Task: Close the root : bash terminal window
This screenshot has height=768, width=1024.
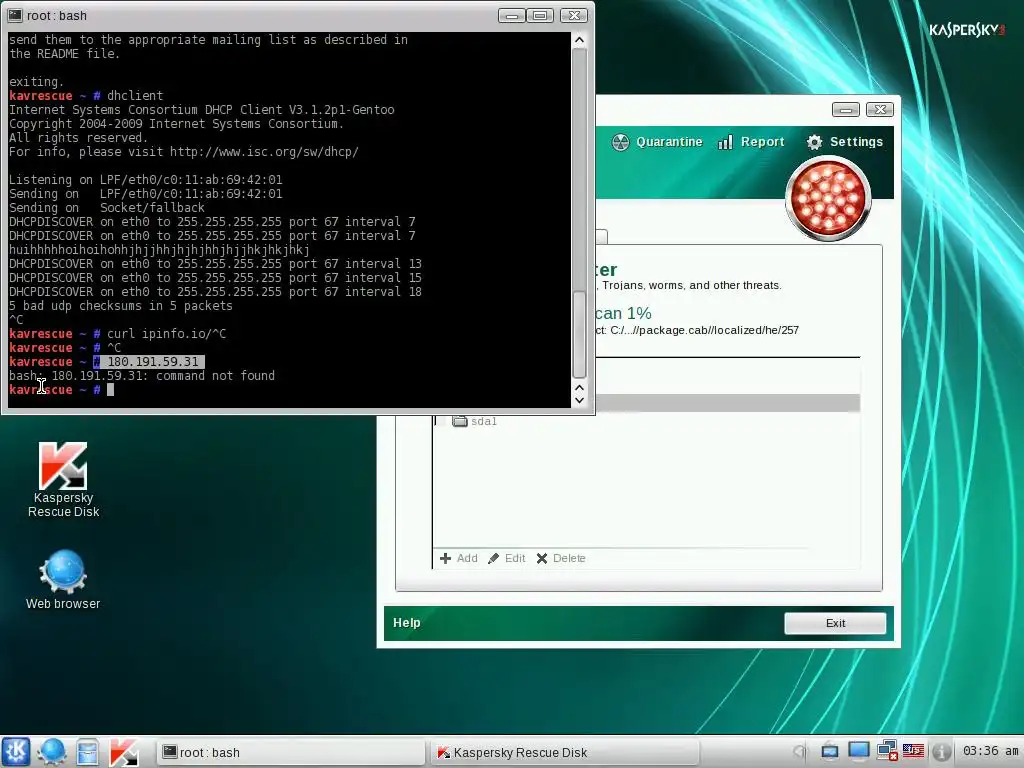Action: 574,15
